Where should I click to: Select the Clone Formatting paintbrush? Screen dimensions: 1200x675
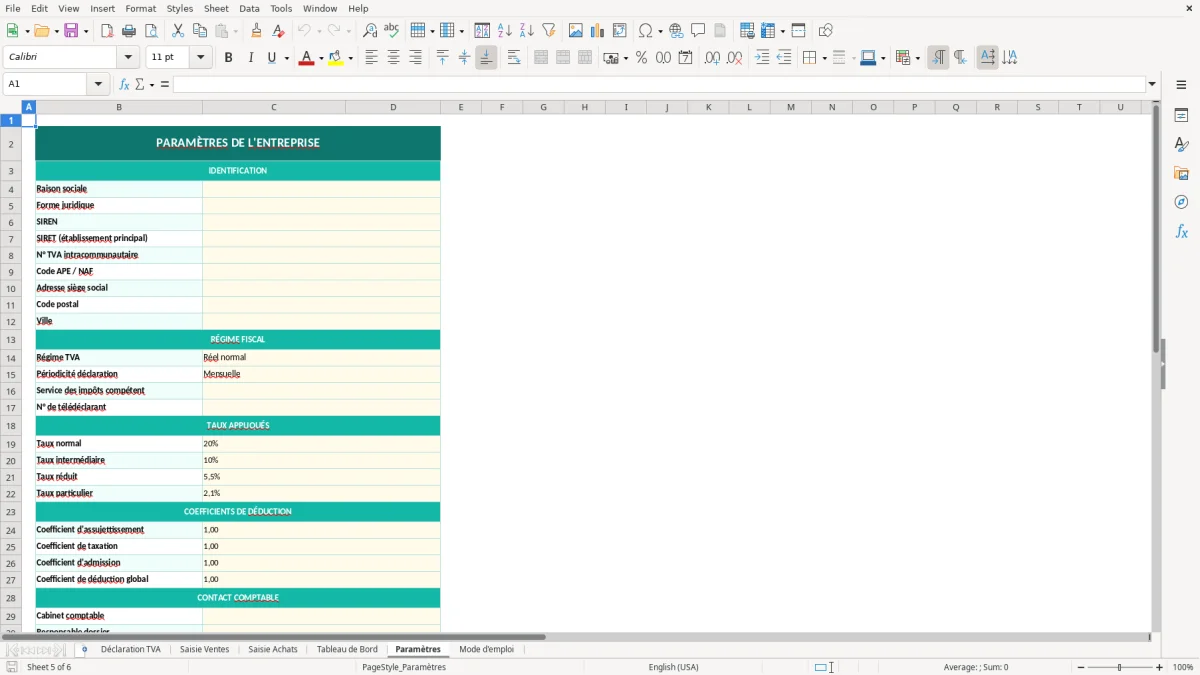point(257,31)
